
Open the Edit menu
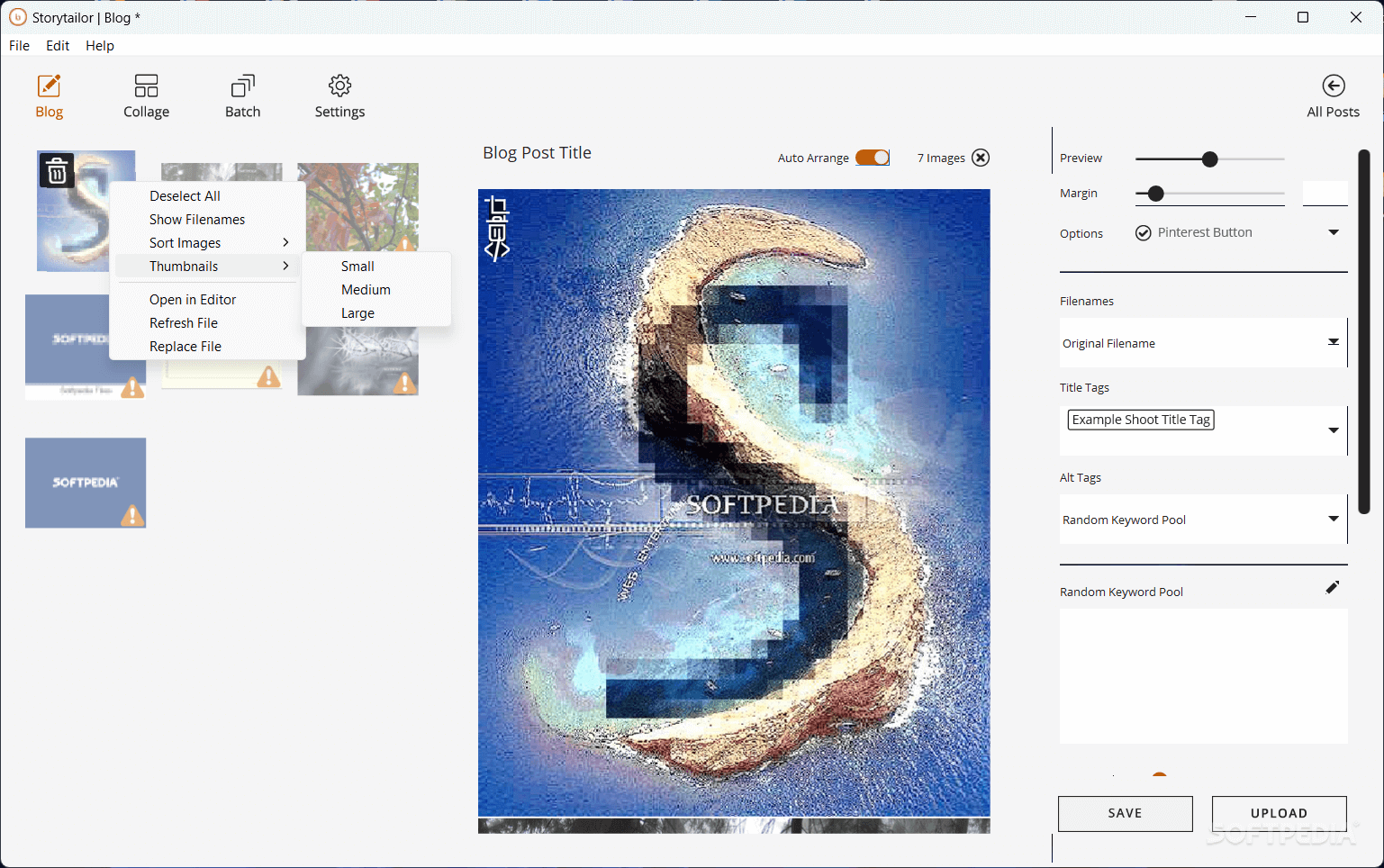[x=58, y=46]
